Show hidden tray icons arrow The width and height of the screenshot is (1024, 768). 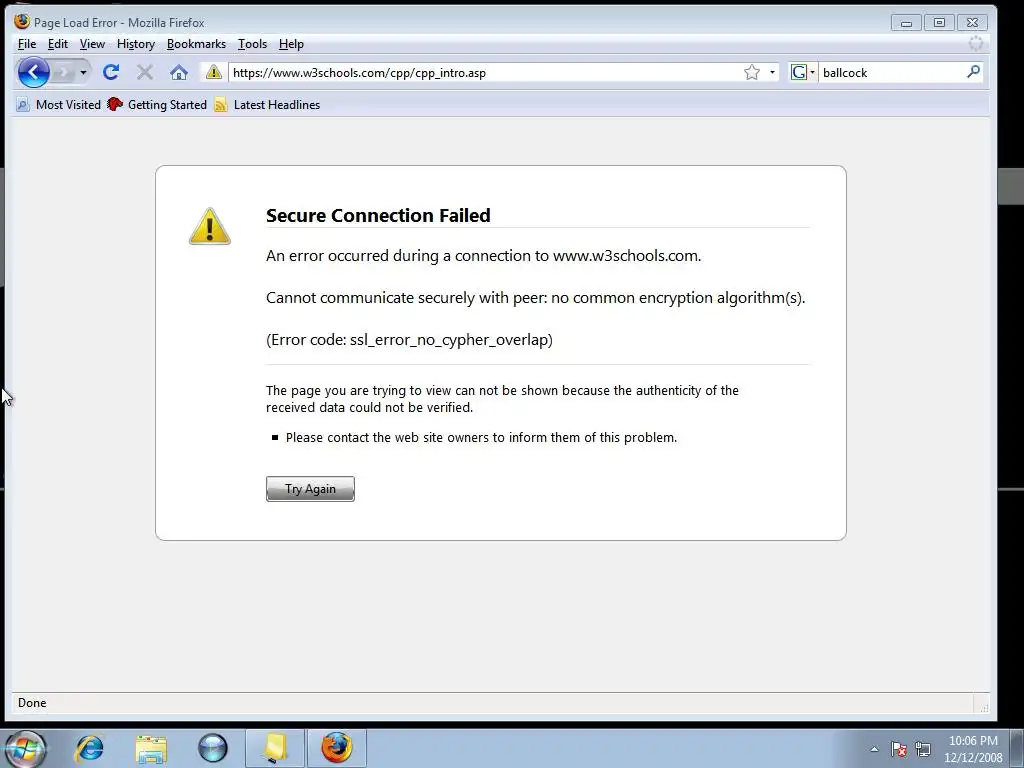point(874,749)
